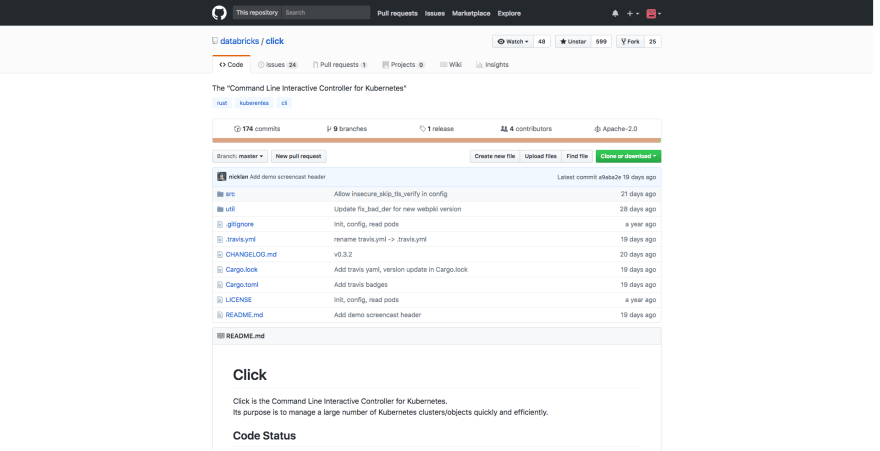880x451 pixels.
Task: Open the click repository name link
Action: coord(274,41)
